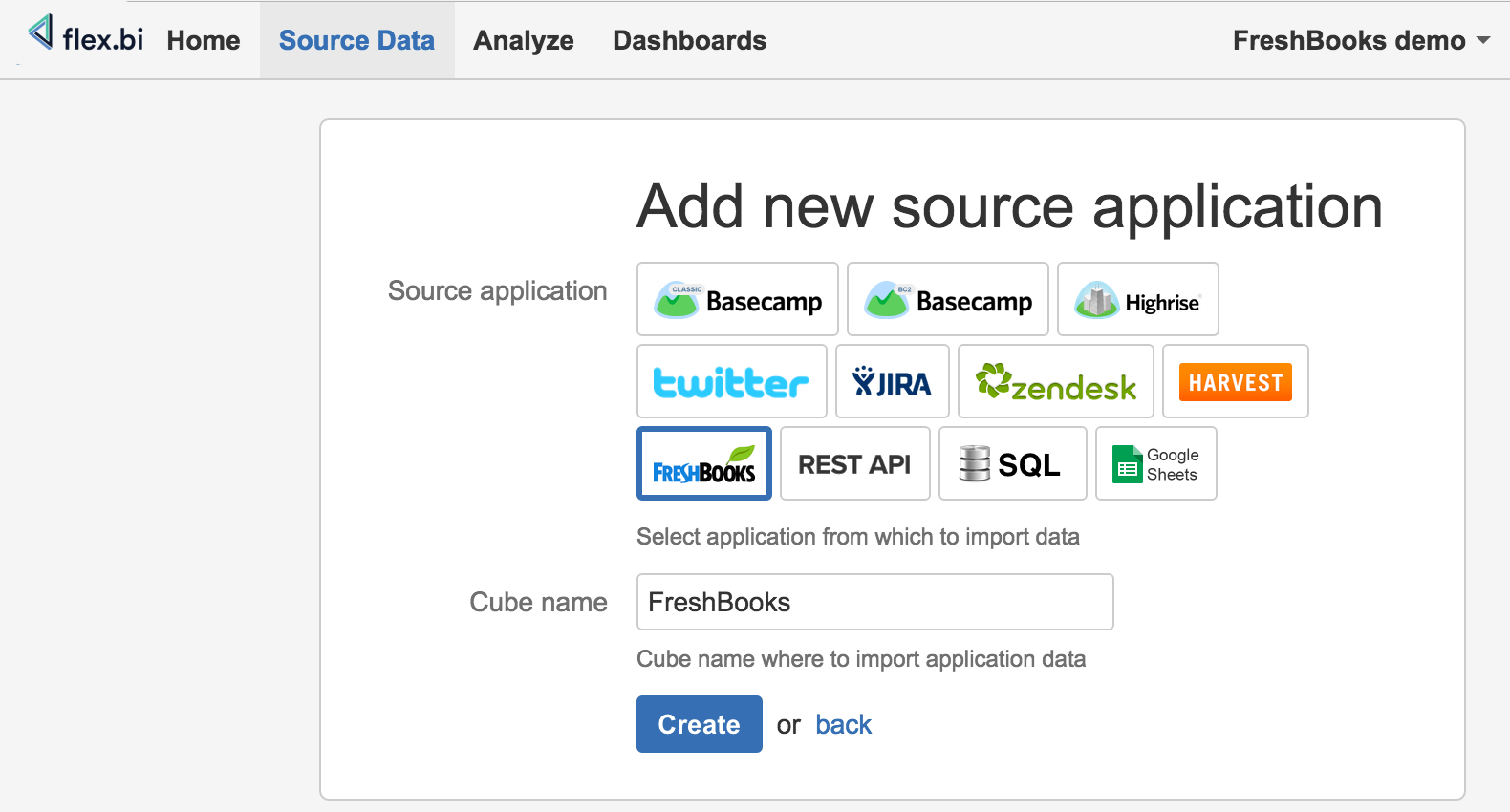Go to the Home tab
The height and width of the screenshot is (812, 1510).
tap(203, 40)
